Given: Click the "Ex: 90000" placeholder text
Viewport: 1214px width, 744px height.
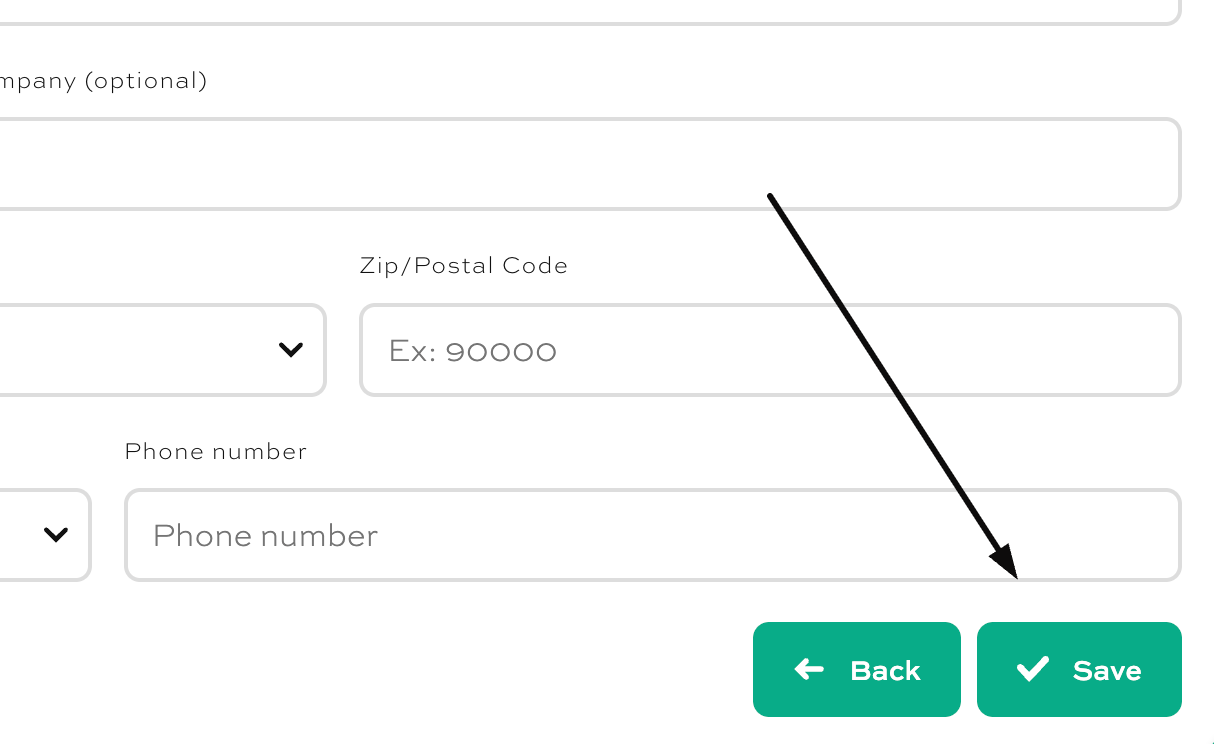Looking at the screenshot, I should 472,351.
